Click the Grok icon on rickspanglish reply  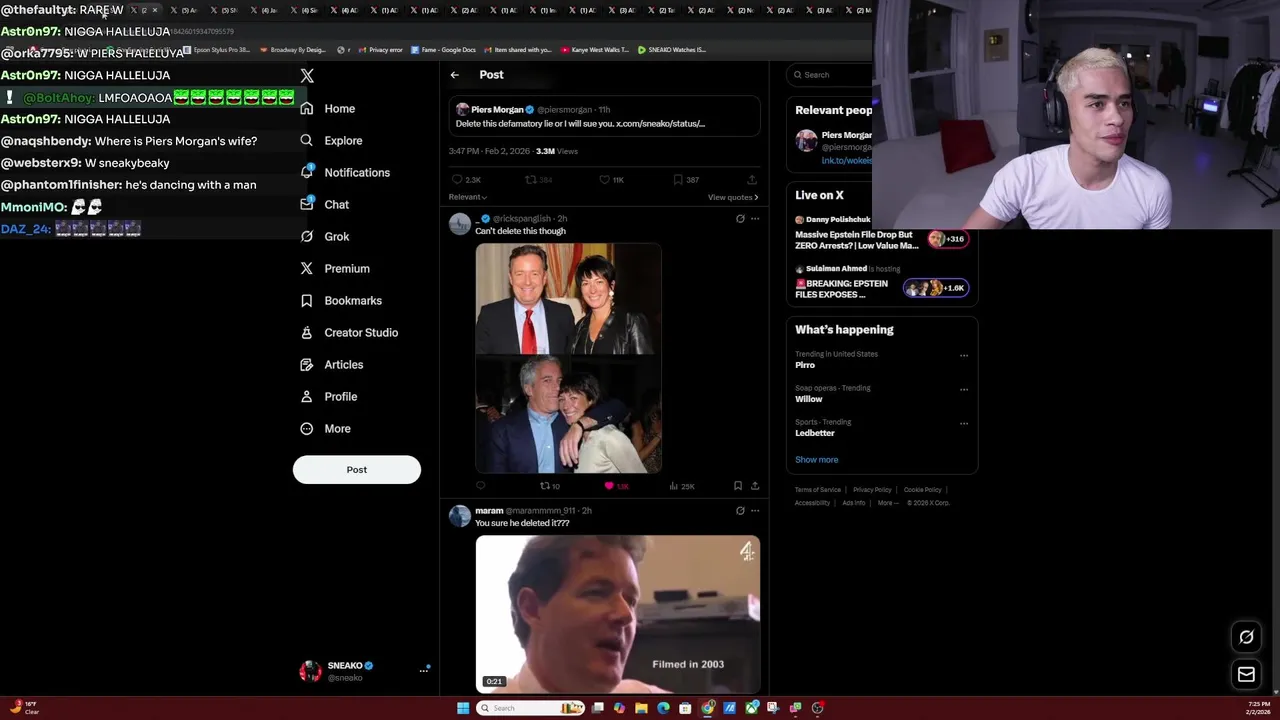click(x=740, y=219)
